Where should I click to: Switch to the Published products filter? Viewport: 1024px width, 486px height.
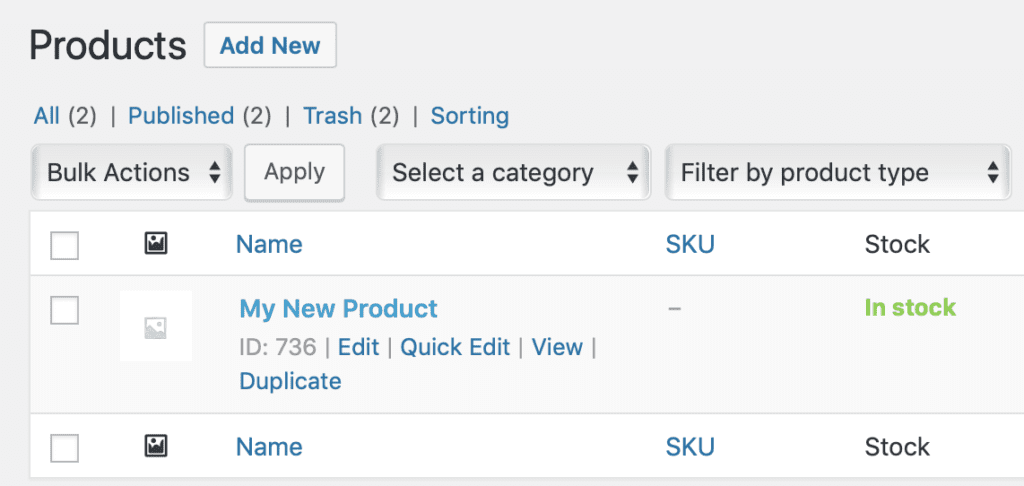tap(181, 116)
